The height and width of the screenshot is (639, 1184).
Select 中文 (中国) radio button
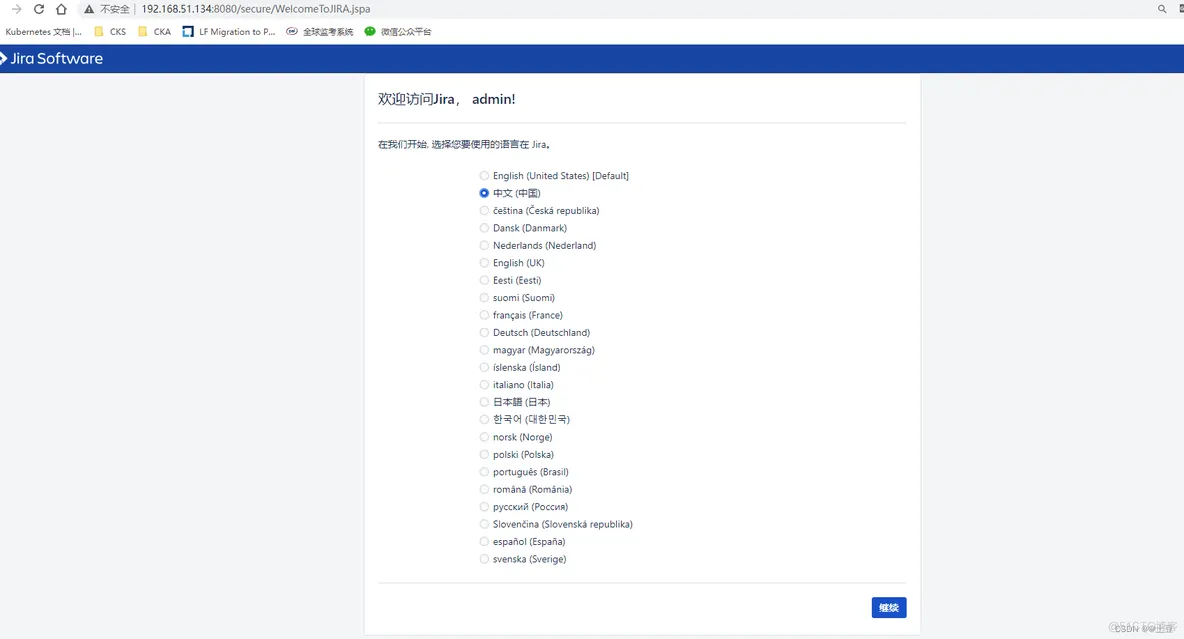point(484,193)
